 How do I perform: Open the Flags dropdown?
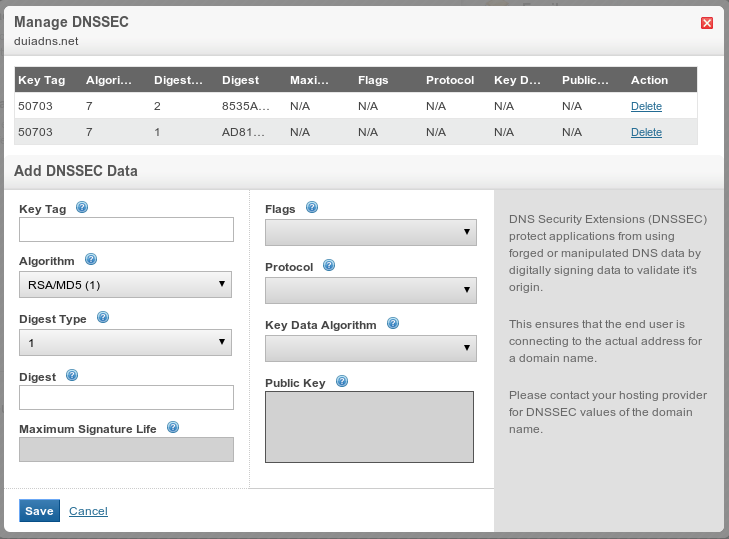(371, 233)
